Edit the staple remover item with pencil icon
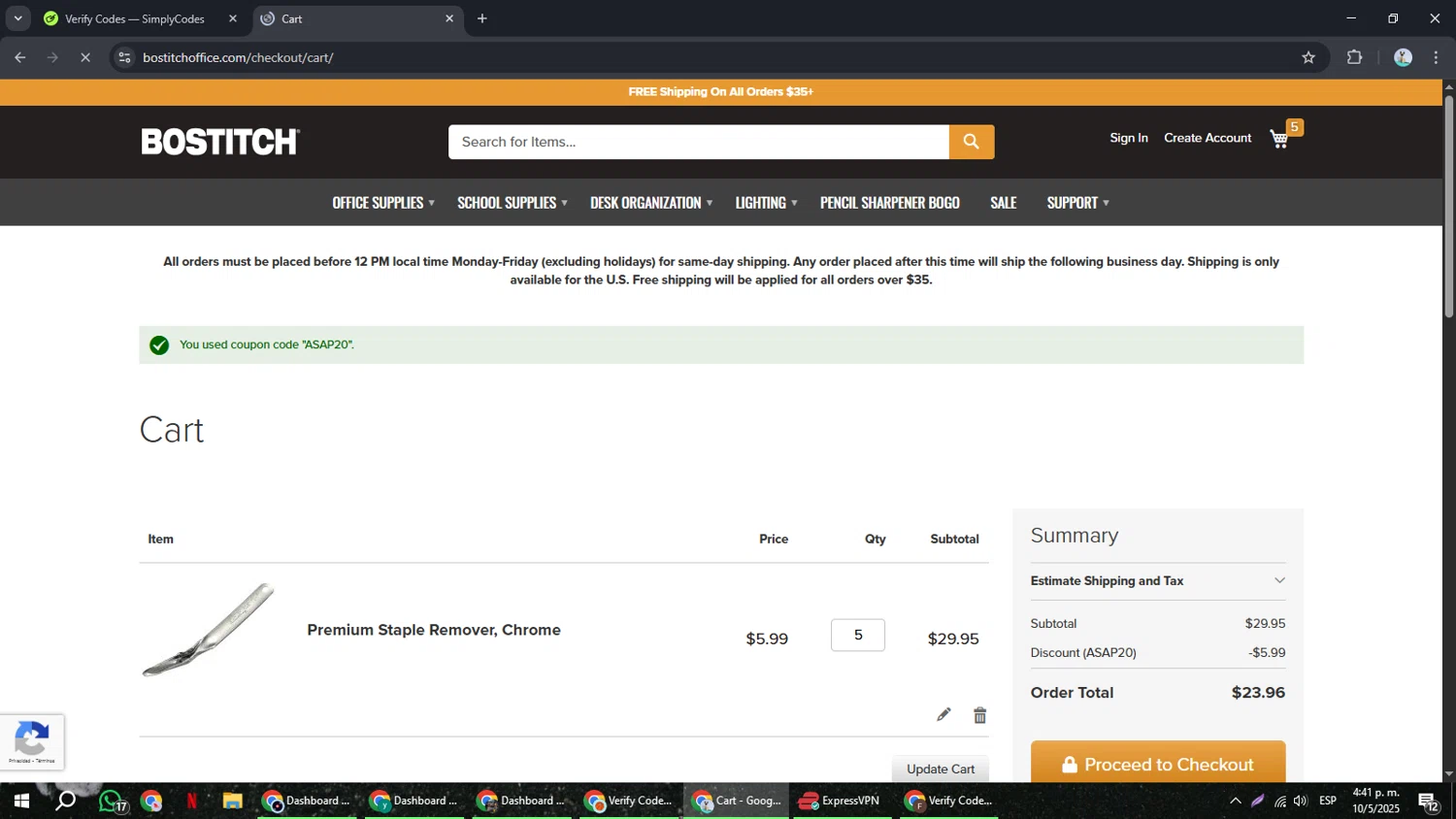 point(943,715)
